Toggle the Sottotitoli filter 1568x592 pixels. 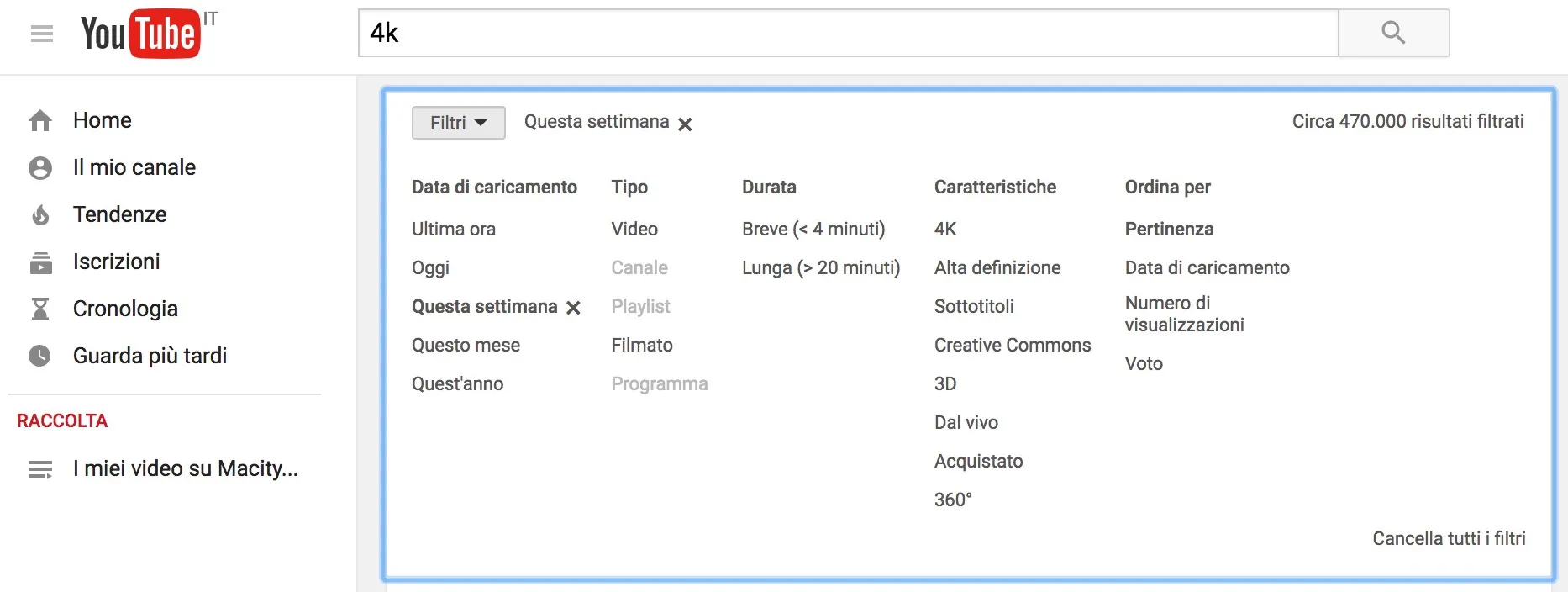[974, 306]
